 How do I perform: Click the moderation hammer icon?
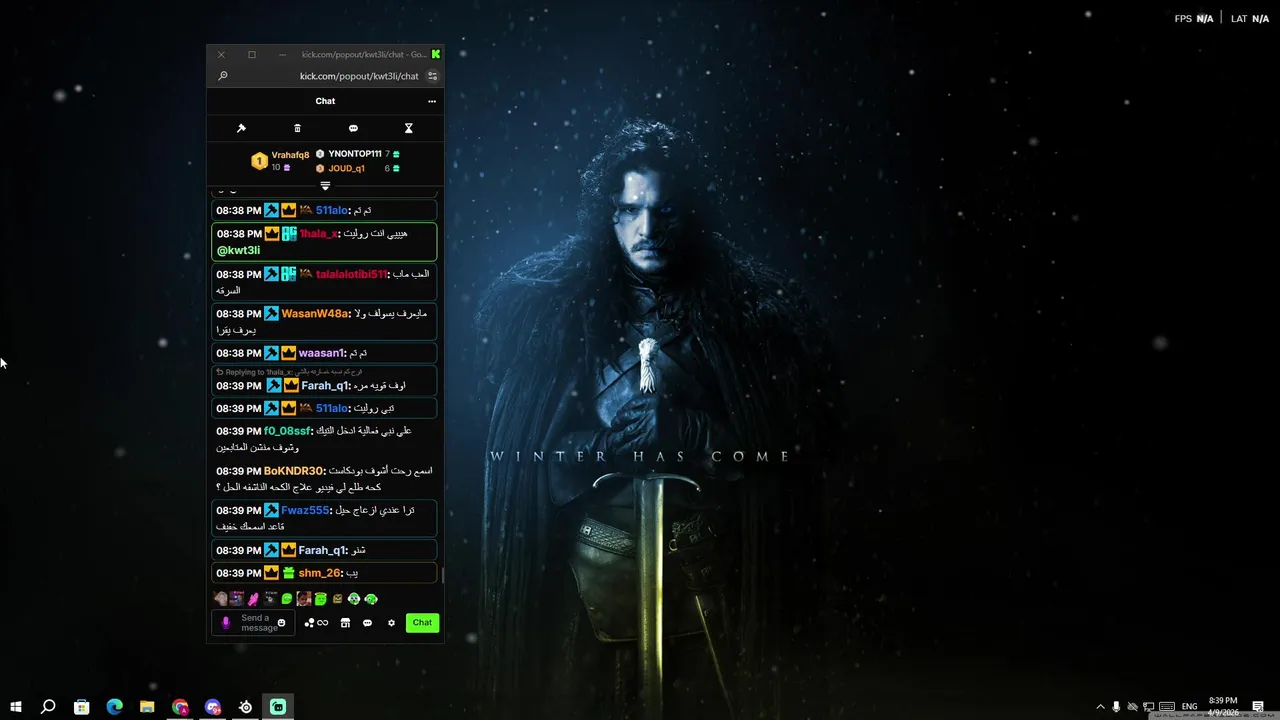pyautogui.click(x=241, y=128)
